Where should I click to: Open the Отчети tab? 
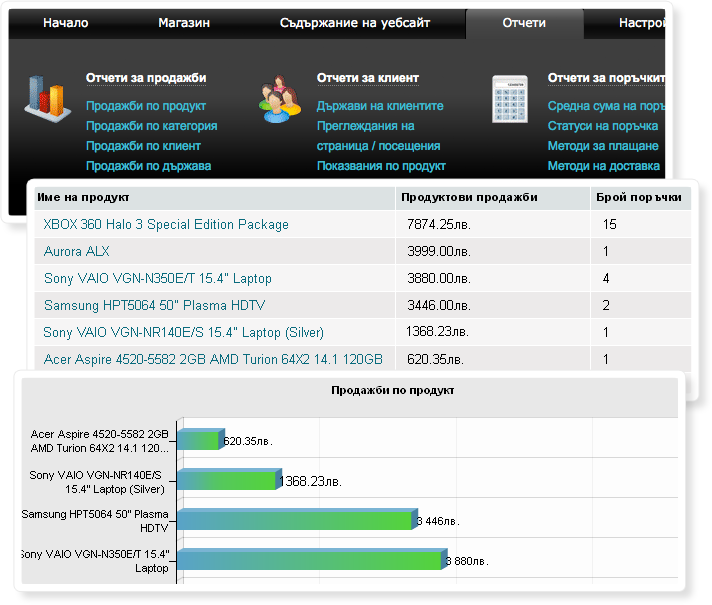(524, 23)
